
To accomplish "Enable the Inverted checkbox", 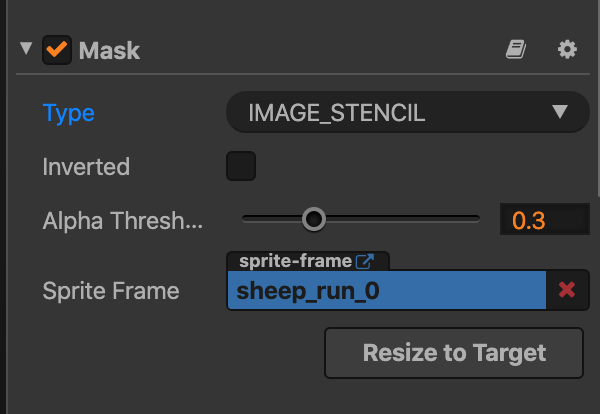I will [241, 166].
